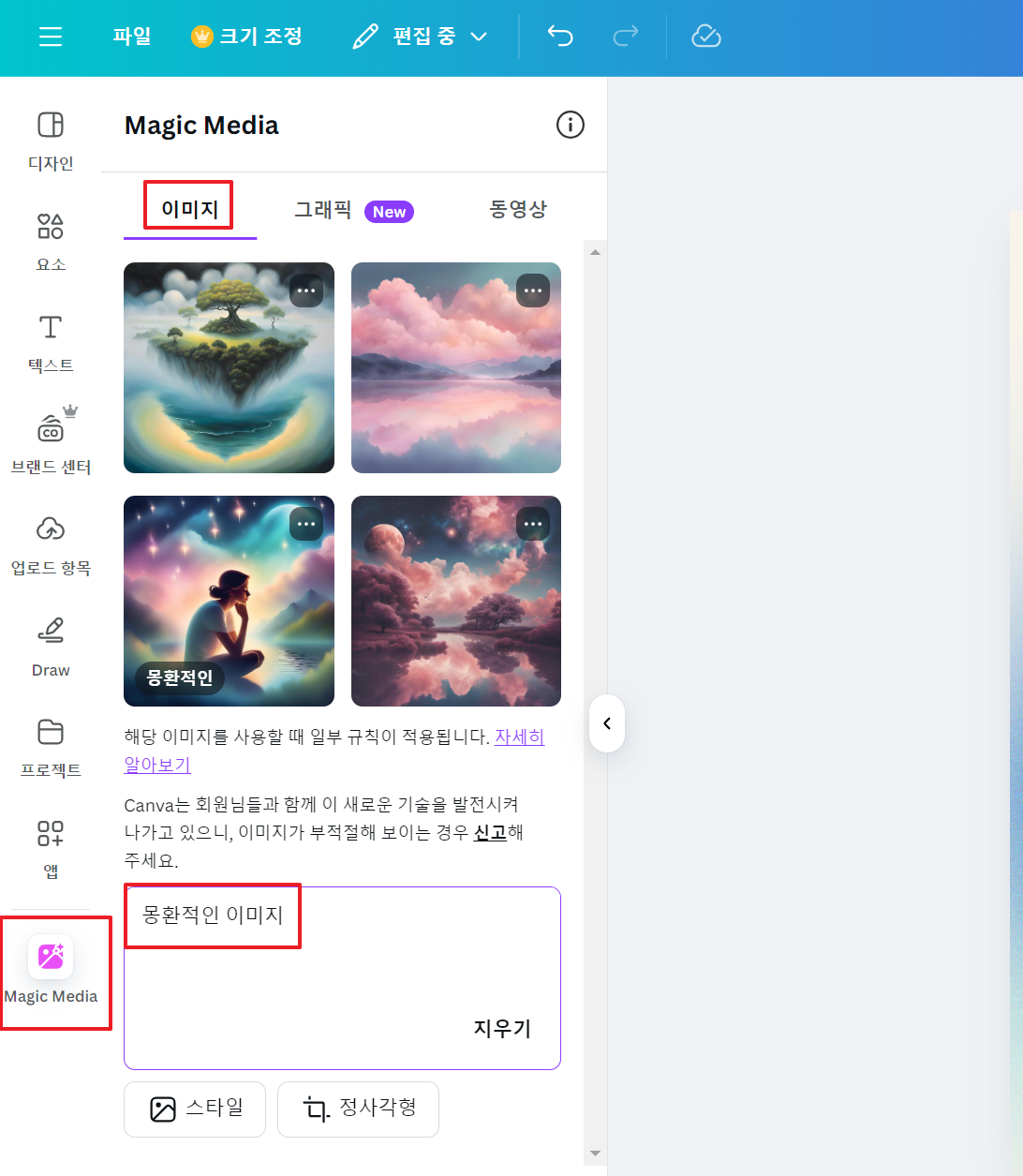1023x1176 pixels.
Task: Select the pink clouds lake image
Action: (456, 367)
